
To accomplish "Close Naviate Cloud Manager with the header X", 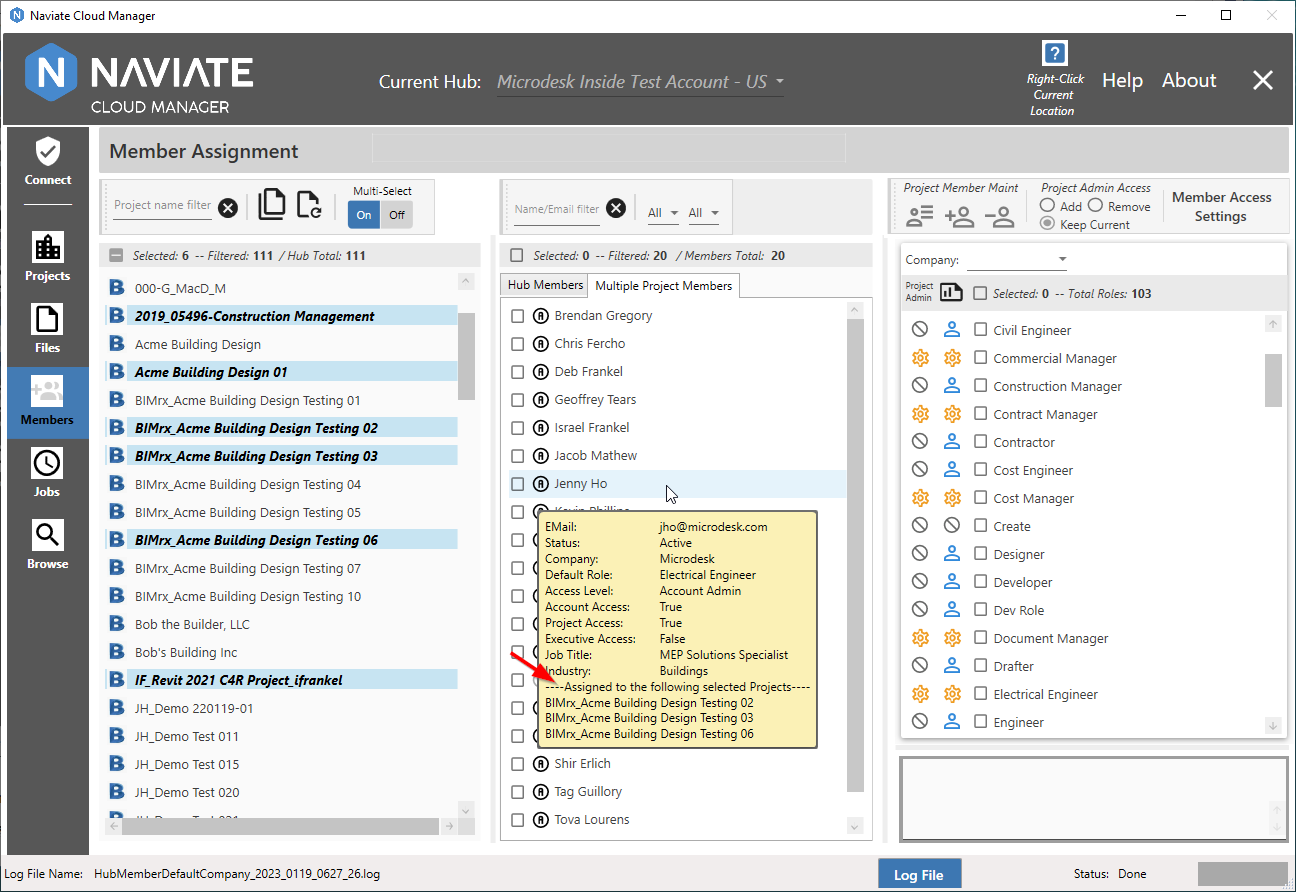I will click(x=1263, y=81).
